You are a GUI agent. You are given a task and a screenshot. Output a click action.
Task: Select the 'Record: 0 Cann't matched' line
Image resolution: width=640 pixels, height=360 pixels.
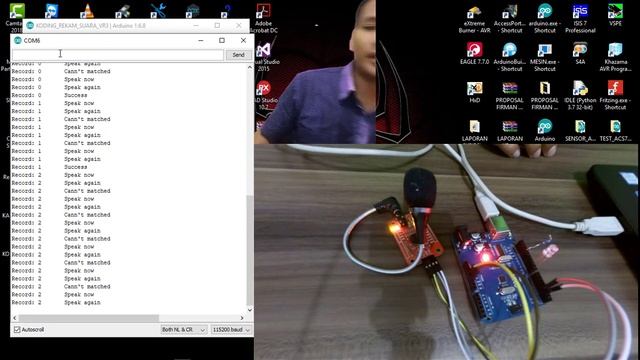(x=61, y=71)
